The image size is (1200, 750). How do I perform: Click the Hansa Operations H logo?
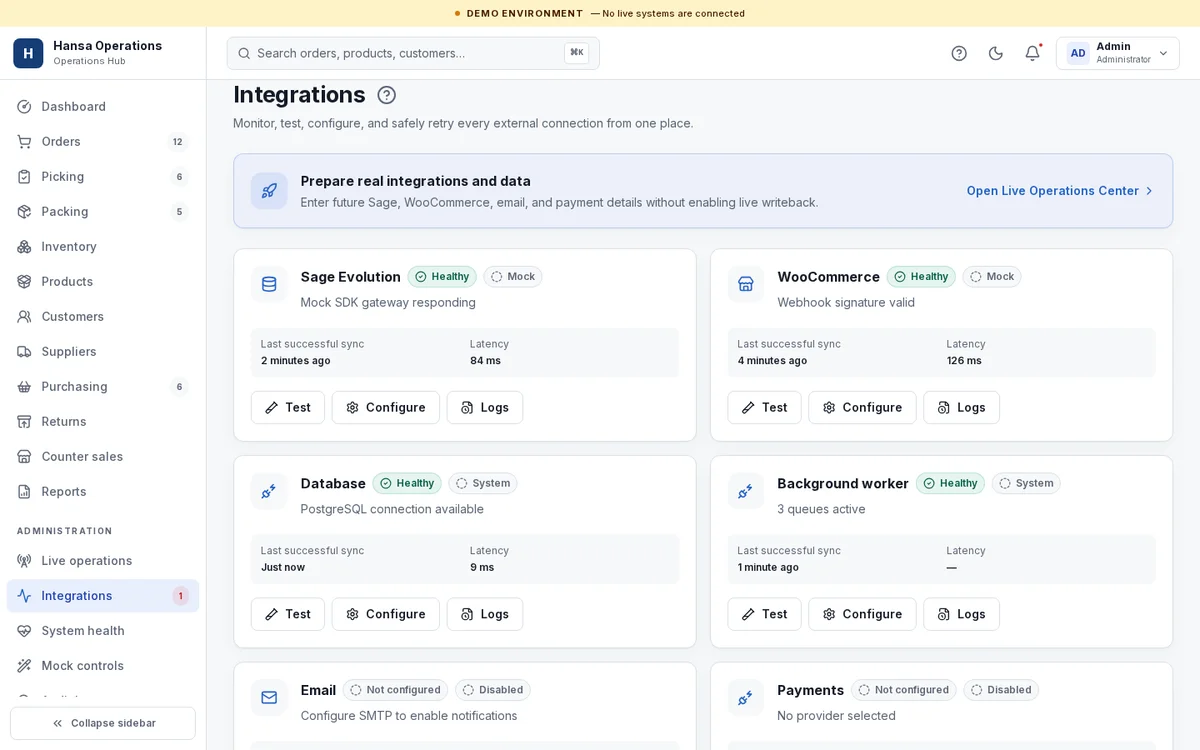tap(28, 53)
